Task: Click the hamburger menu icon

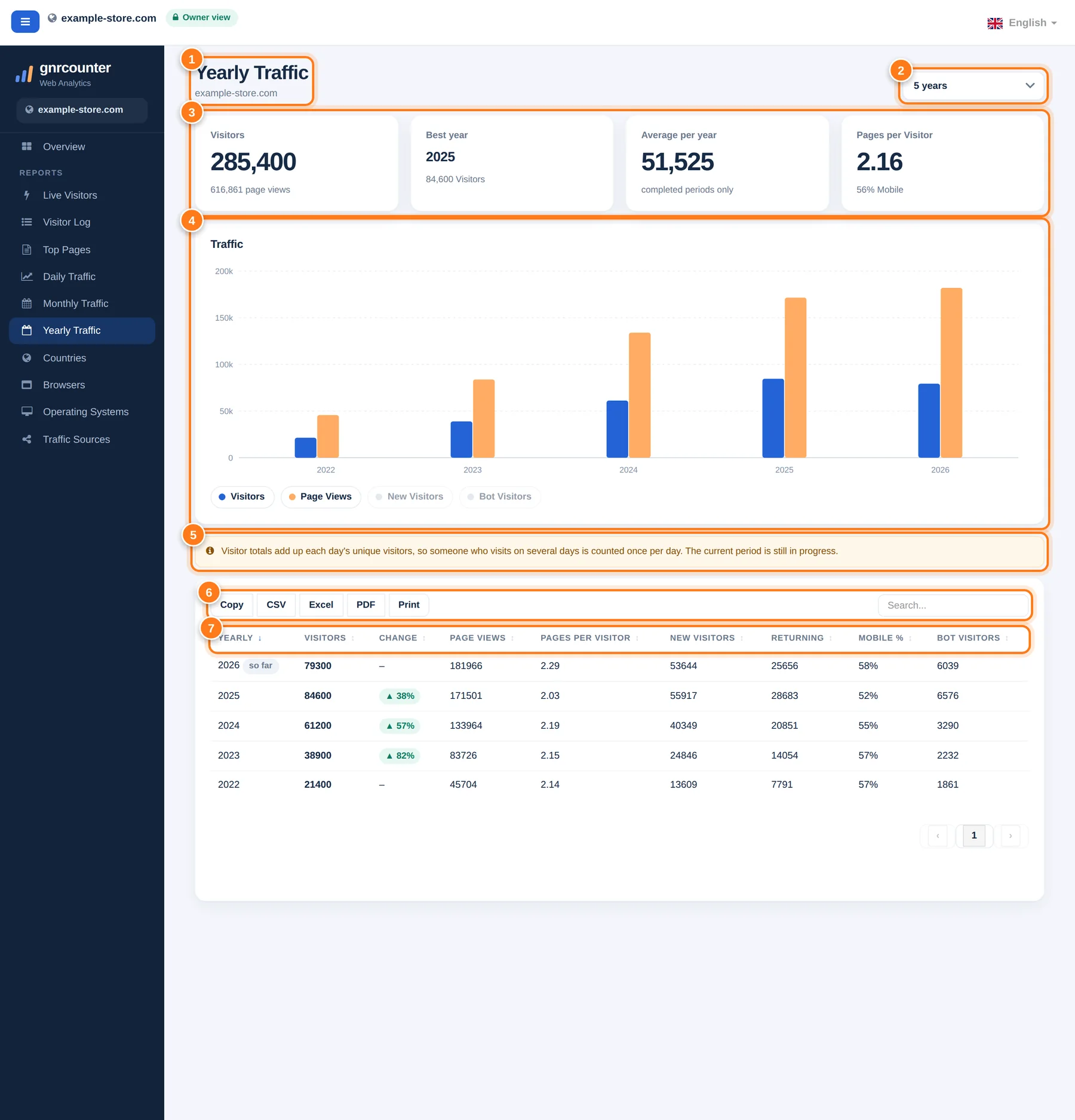Action: click(x=25, y=22)
